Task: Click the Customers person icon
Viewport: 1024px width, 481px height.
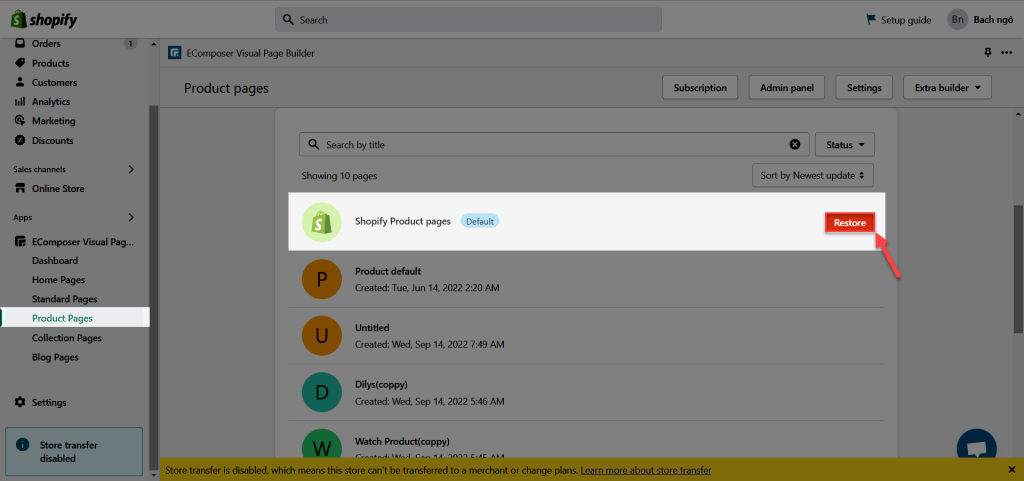Action: (x=20, y=82)
